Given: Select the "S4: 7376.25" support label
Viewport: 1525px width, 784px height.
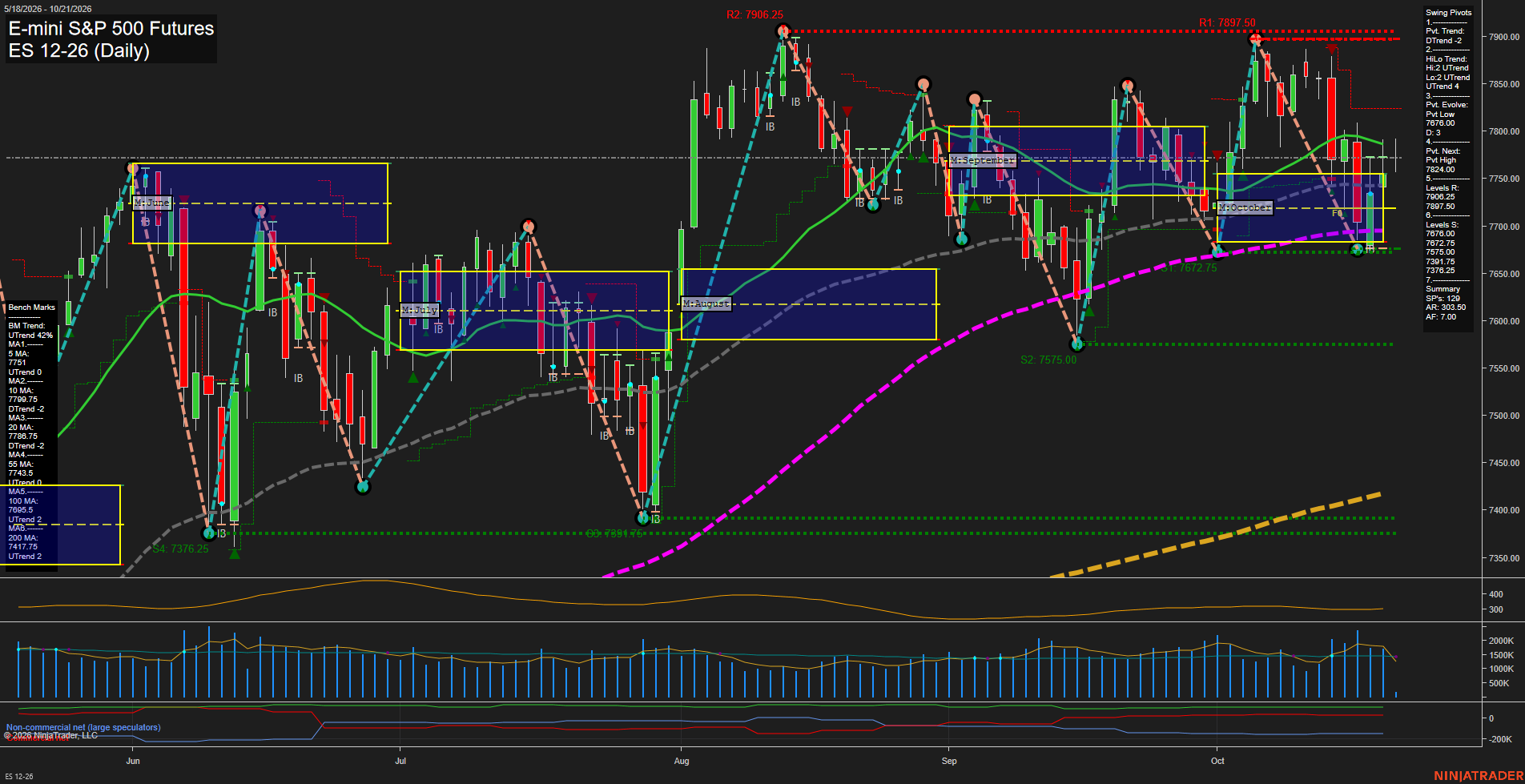Looking at the screenshot, I should point(181,549).
